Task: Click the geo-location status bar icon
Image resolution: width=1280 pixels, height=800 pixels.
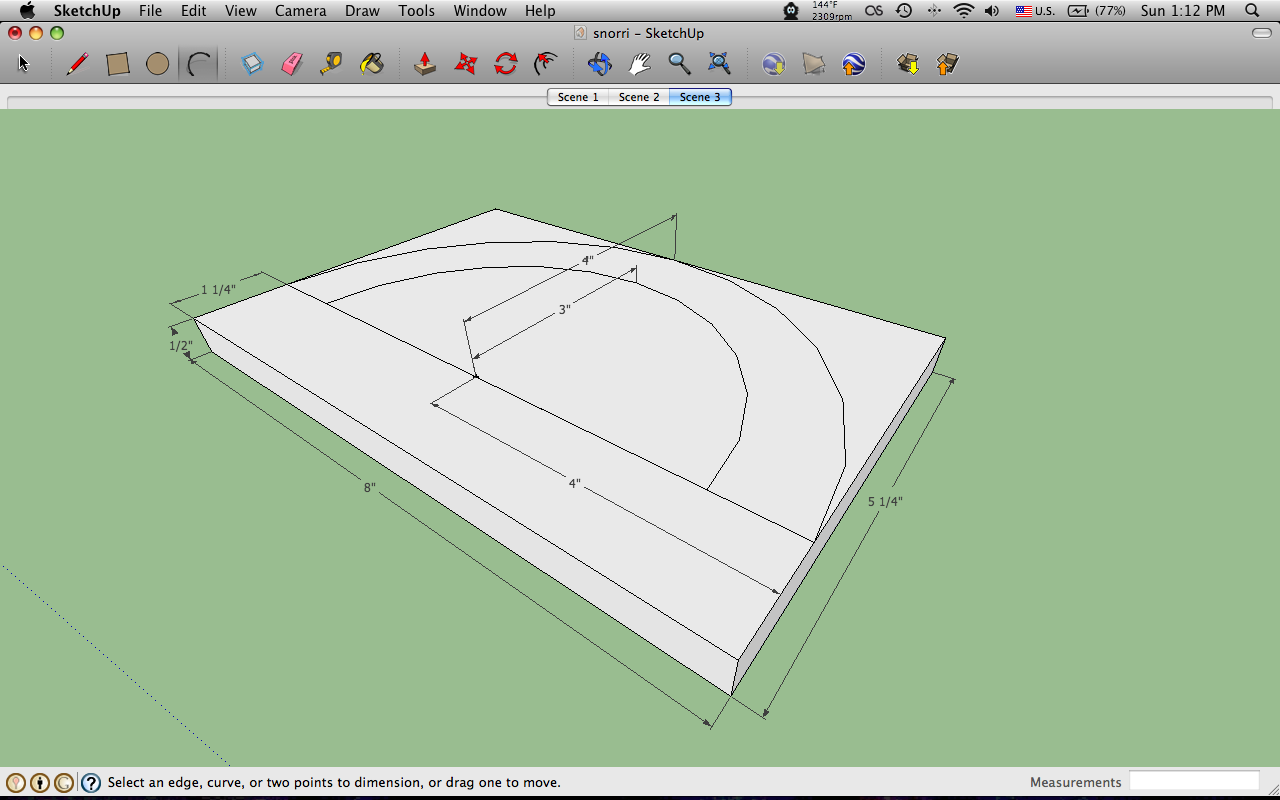Action: pyautogui.click(x=16, y=783)
